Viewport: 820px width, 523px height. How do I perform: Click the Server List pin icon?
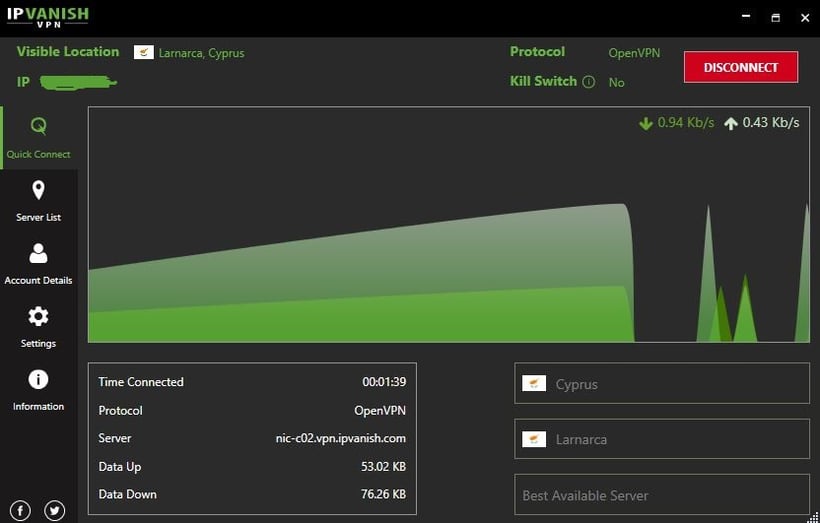tap(38, 190)
